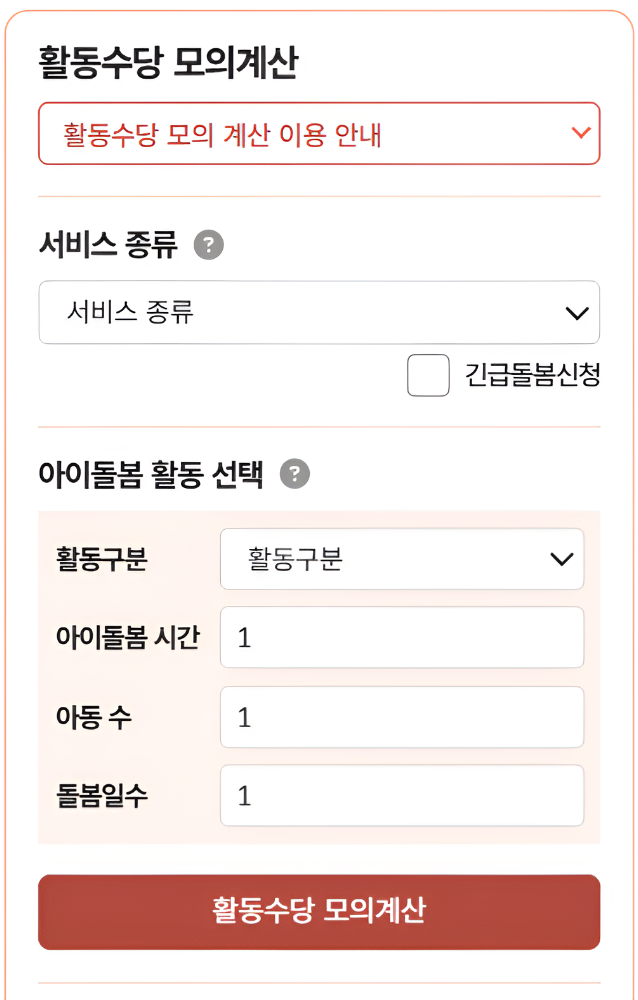Open the 활동구분 dropdown list
638x1000 pixels.
(x=400, y=559)
